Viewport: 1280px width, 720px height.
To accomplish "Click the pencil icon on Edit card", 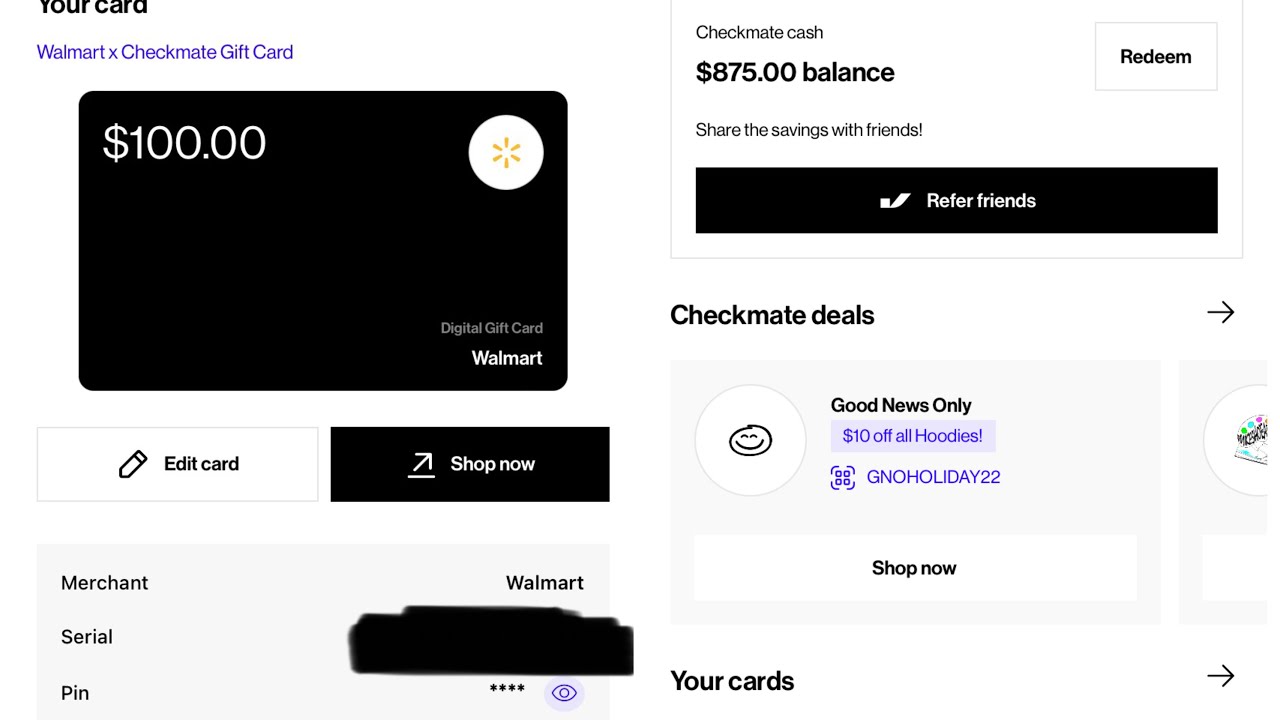I will point(133,464).
